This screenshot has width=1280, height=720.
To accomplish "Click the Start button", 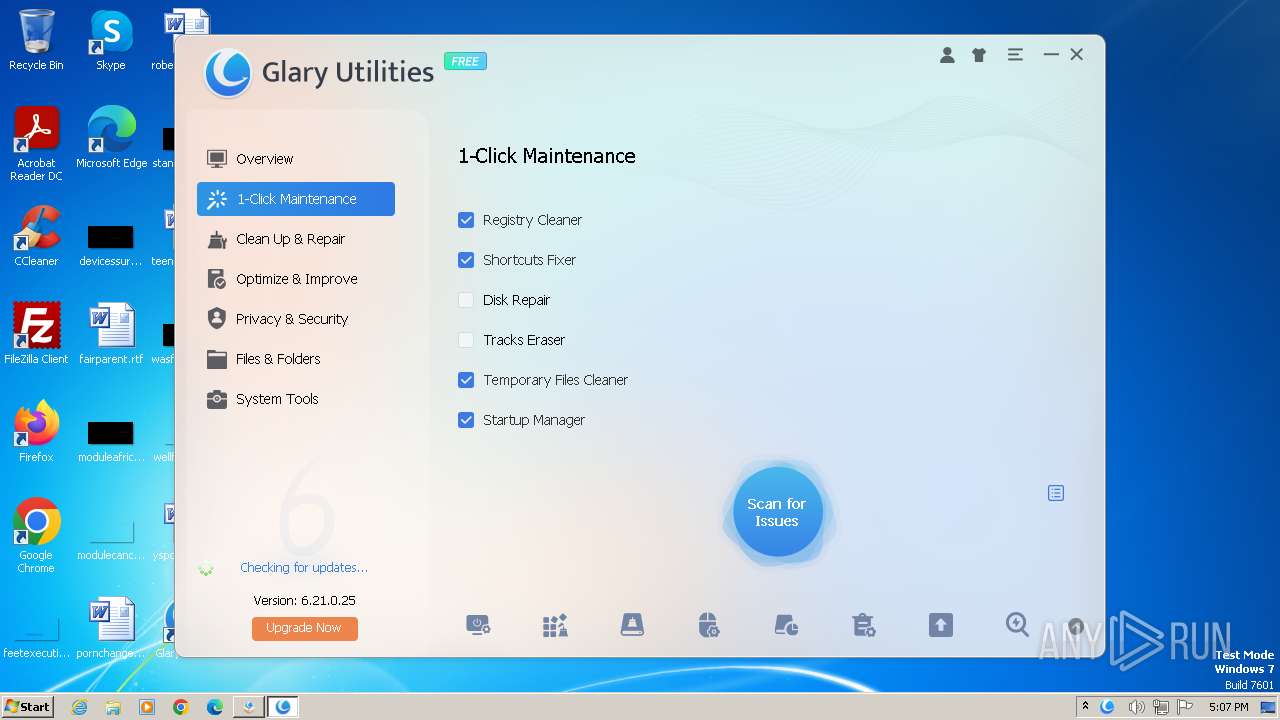I will pyautogui.click(x=27, y=707).
